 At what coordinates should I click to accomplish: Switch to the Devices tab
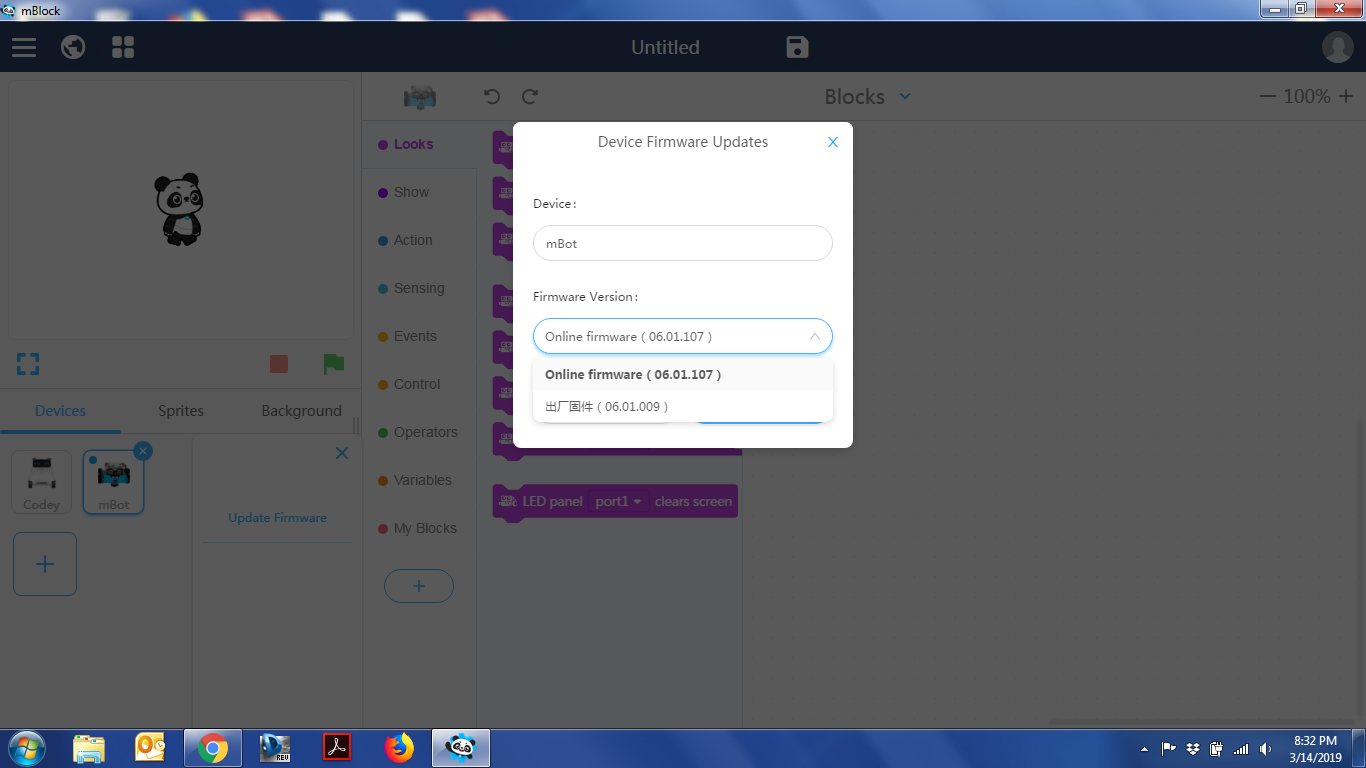[60, 411]
